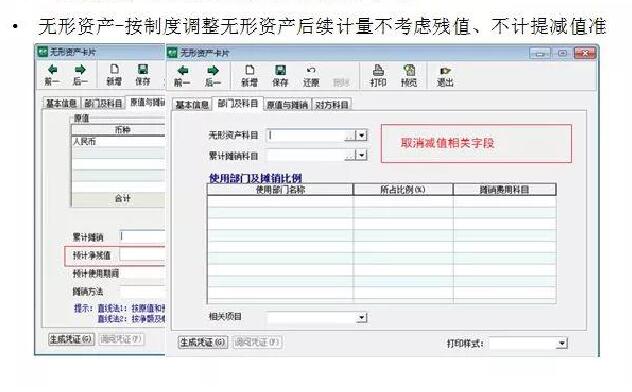
Task: Click browse button beside 累计摊销科目 field
Action: tap(351, 155)
